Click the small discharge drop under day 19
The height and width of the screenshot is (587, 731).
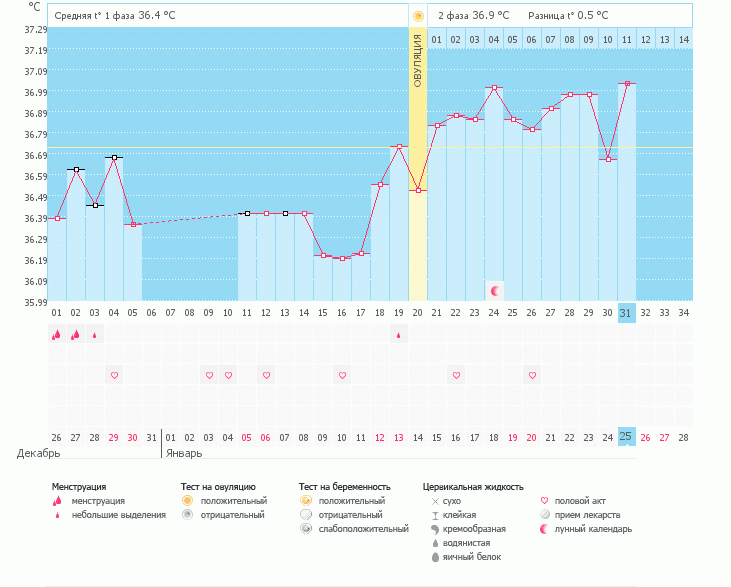click(399, 336)
